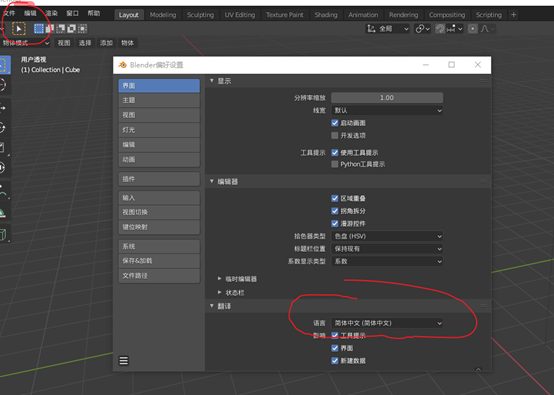554x395 pixels.
Task: Open the 灯光 preferences section
Action: (159, 130)
